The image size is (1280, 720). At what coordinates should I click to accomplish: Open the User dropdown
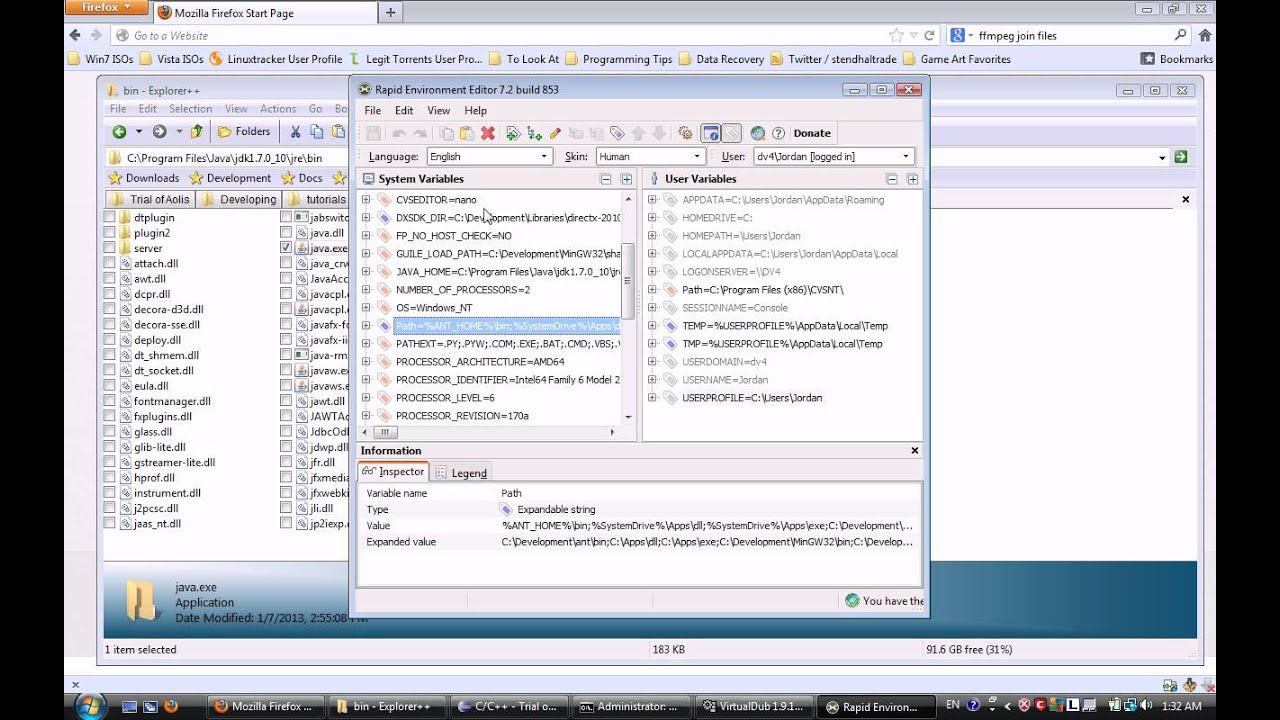click(833, 156)
